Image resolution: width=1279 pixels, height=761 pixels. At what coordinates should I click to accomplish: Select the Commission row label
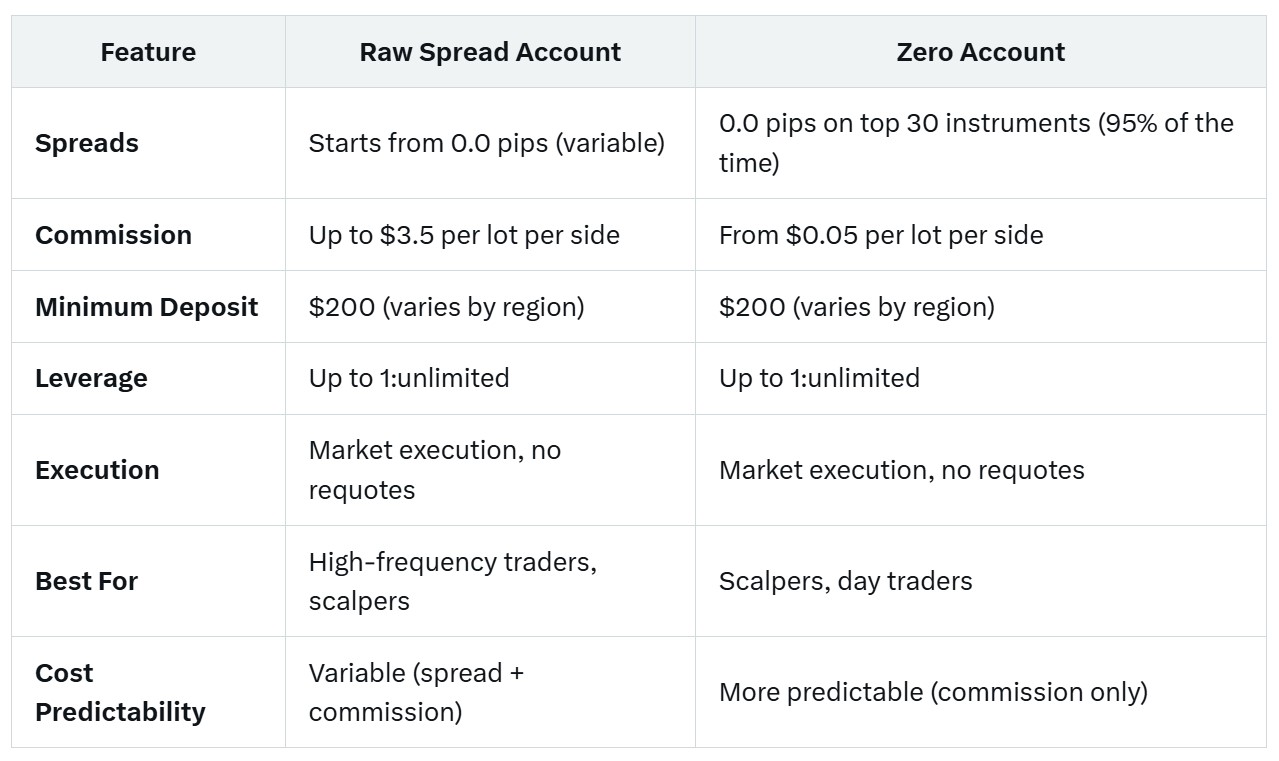click(113, 235)
